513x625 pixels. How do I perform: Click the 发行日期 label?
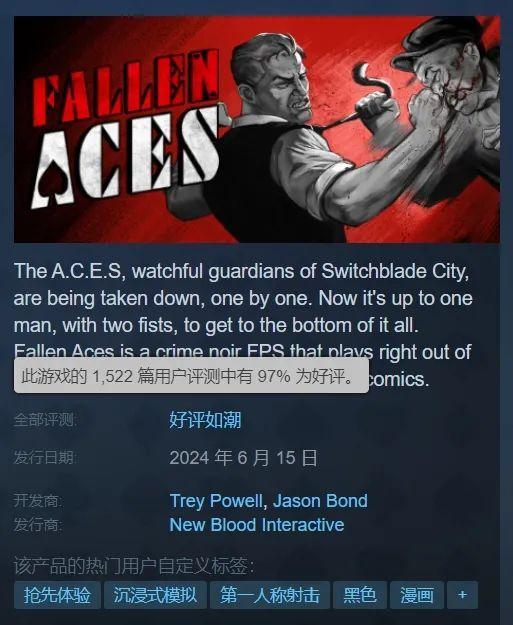click(45, 458)
